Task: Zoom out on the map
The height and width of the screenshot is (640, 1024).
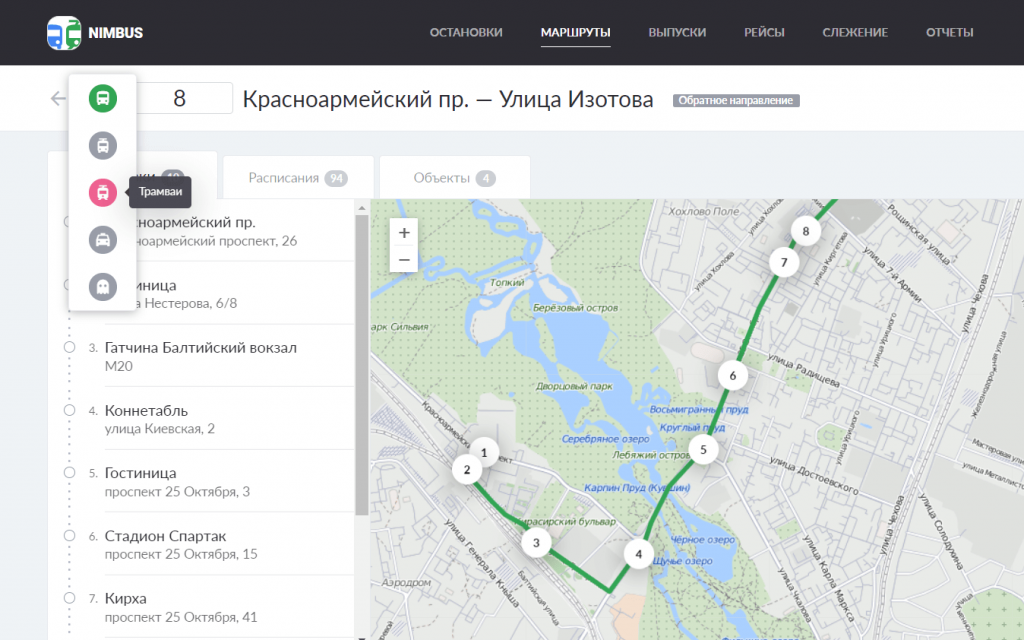Action: (404, 260)
